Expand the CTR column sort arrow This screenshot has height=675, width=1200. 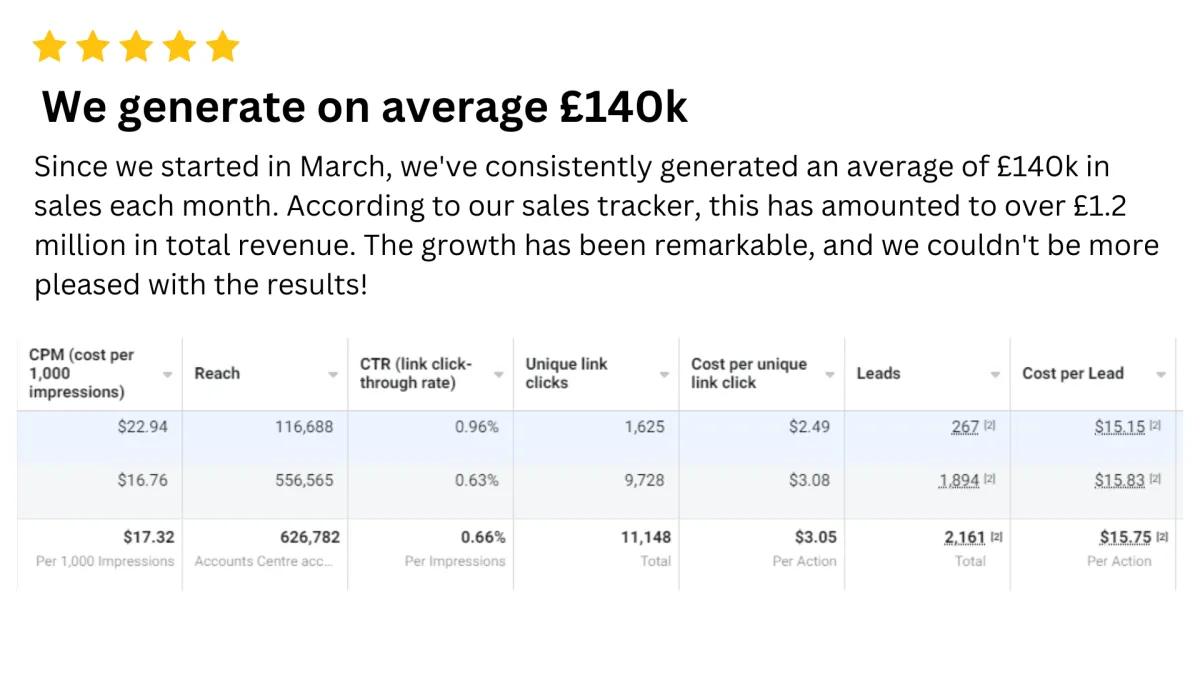point(498,374)
